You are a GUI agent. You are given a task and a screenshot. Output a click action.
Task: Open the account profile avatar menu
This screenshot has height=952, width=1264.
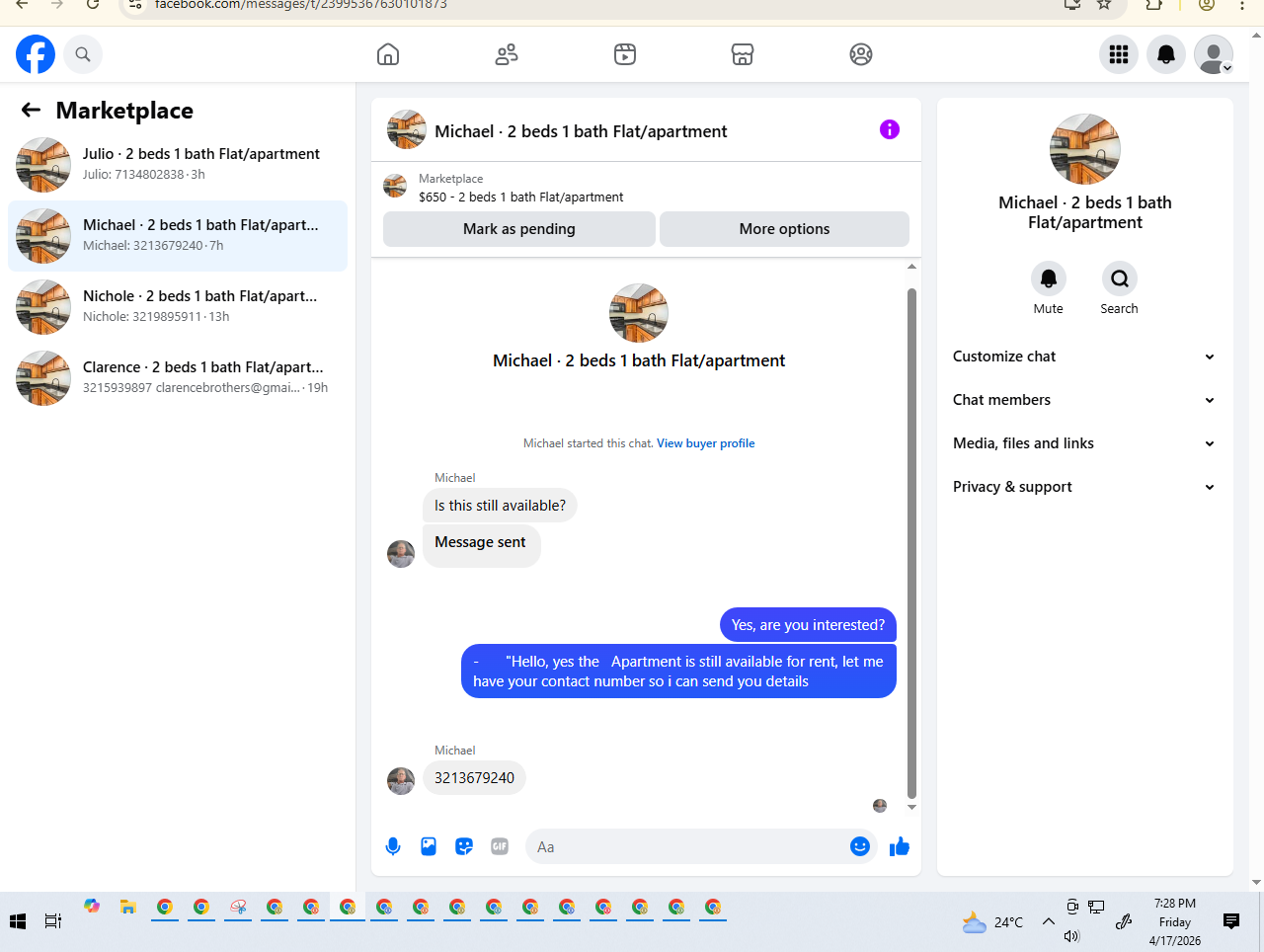(x=1214, y=54)
